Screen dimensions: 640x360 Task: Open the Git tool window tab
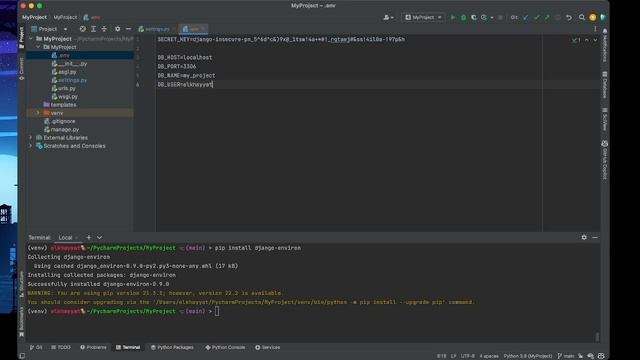point(36,347)
